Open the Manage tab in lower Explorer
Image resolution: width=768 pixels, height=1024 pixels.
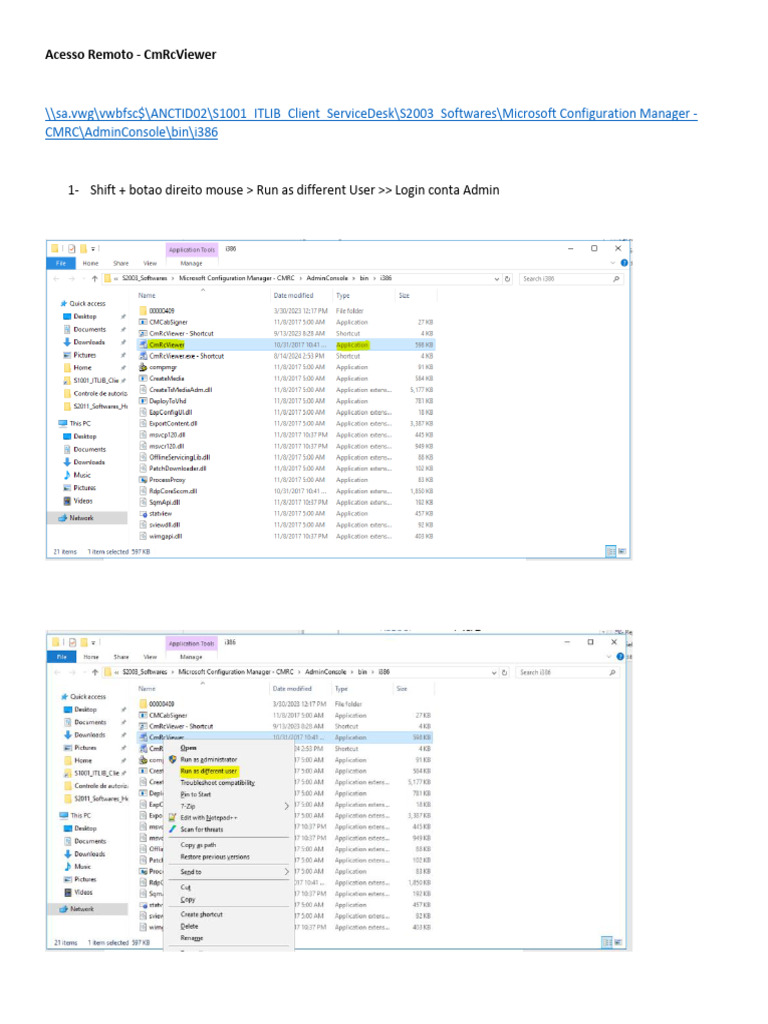(x=191, y=657)
